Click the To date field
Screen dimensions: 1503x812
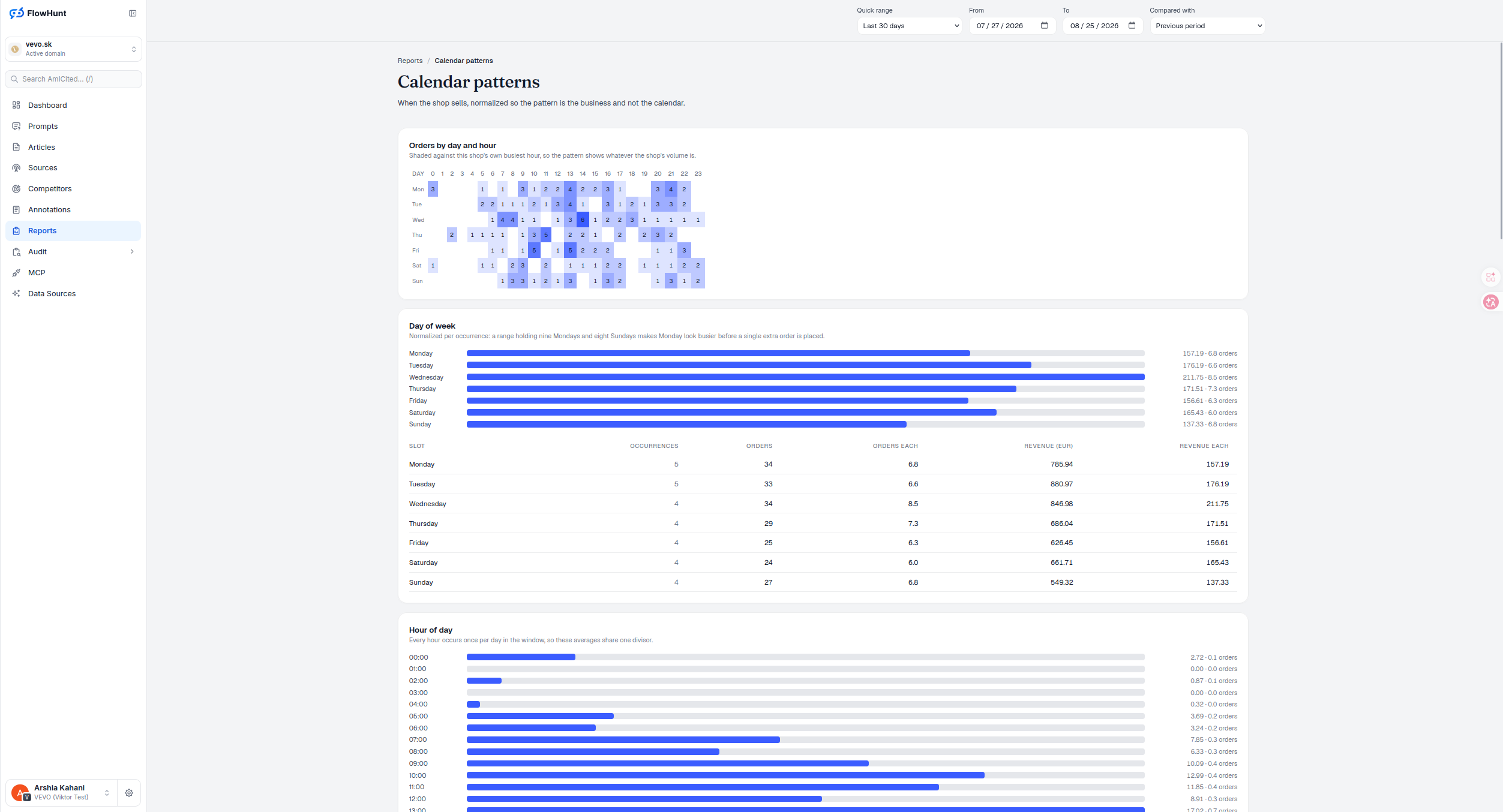click(x=1103, y=26)
